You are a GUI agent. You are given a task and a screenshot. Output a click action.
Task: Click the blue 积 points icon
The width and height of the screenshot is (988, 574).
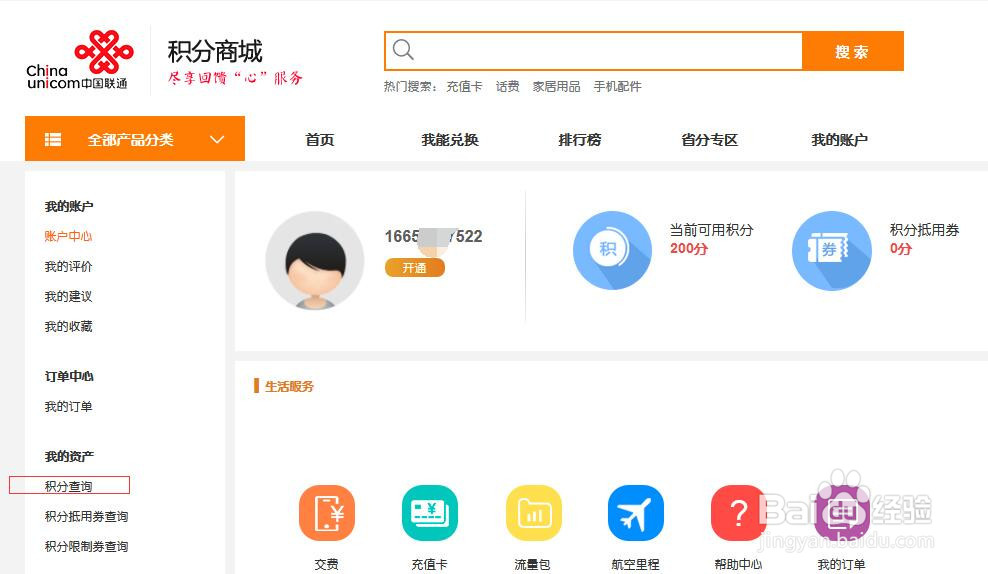[612, 250]
